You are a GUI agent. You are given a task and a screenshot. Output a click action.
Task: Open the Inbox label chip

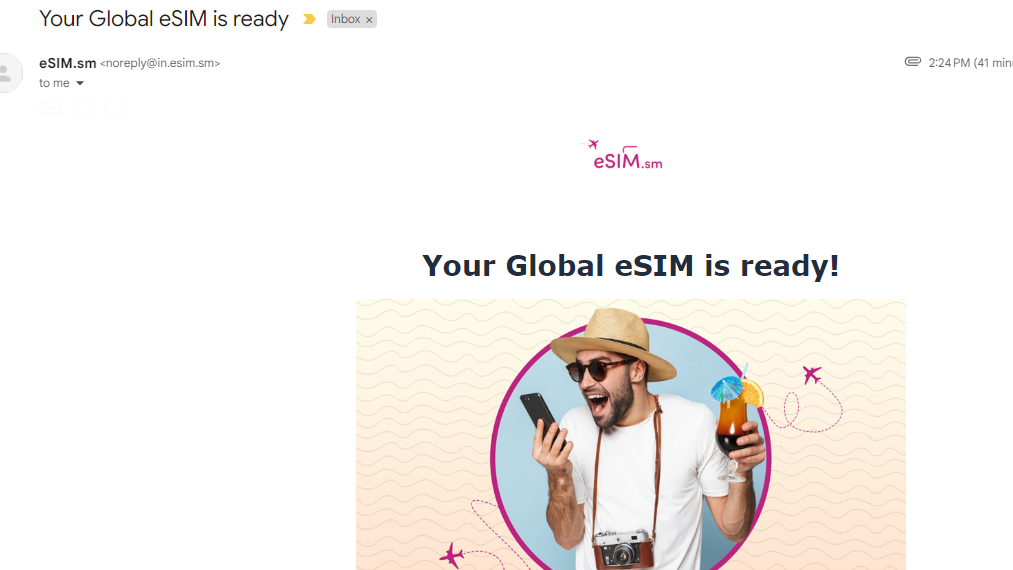tap(346, 19)
